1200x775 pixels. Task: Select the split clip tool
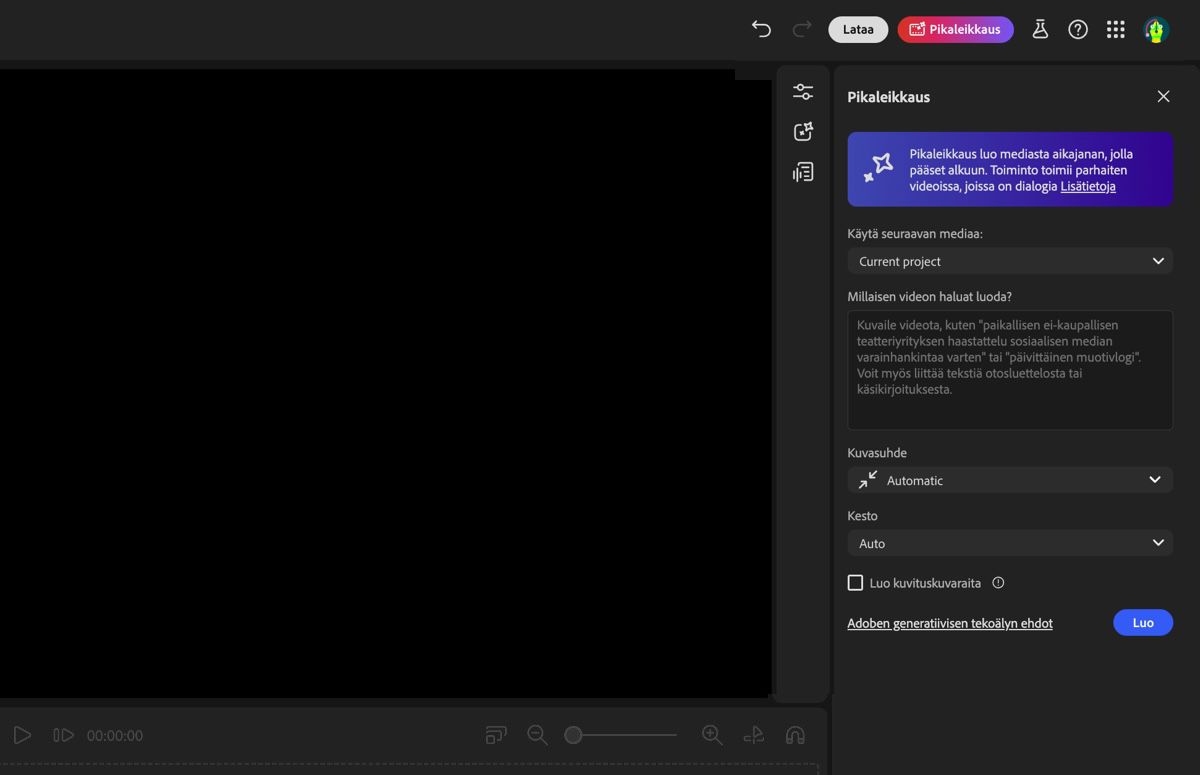(x=753, y=734)
